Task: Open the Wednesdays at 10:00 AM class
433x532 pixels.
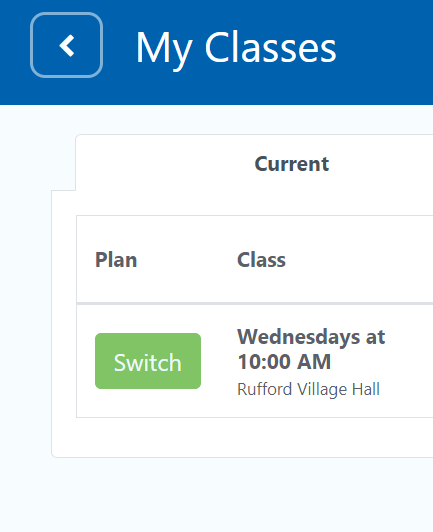Action: pos(311,349)
